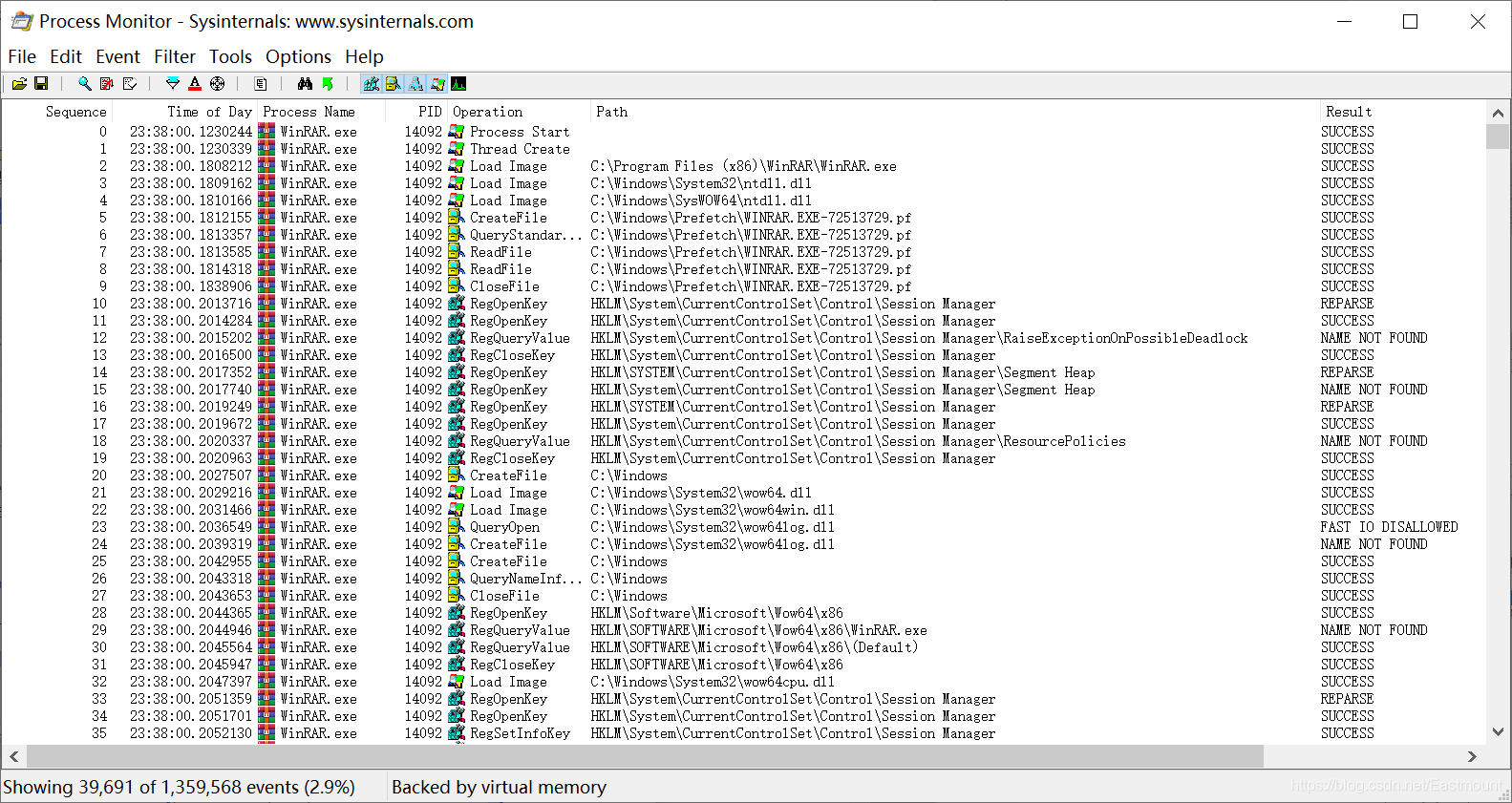1512x803 pixels.
Task: Open the Filter menu
Action: coord(175,56)
